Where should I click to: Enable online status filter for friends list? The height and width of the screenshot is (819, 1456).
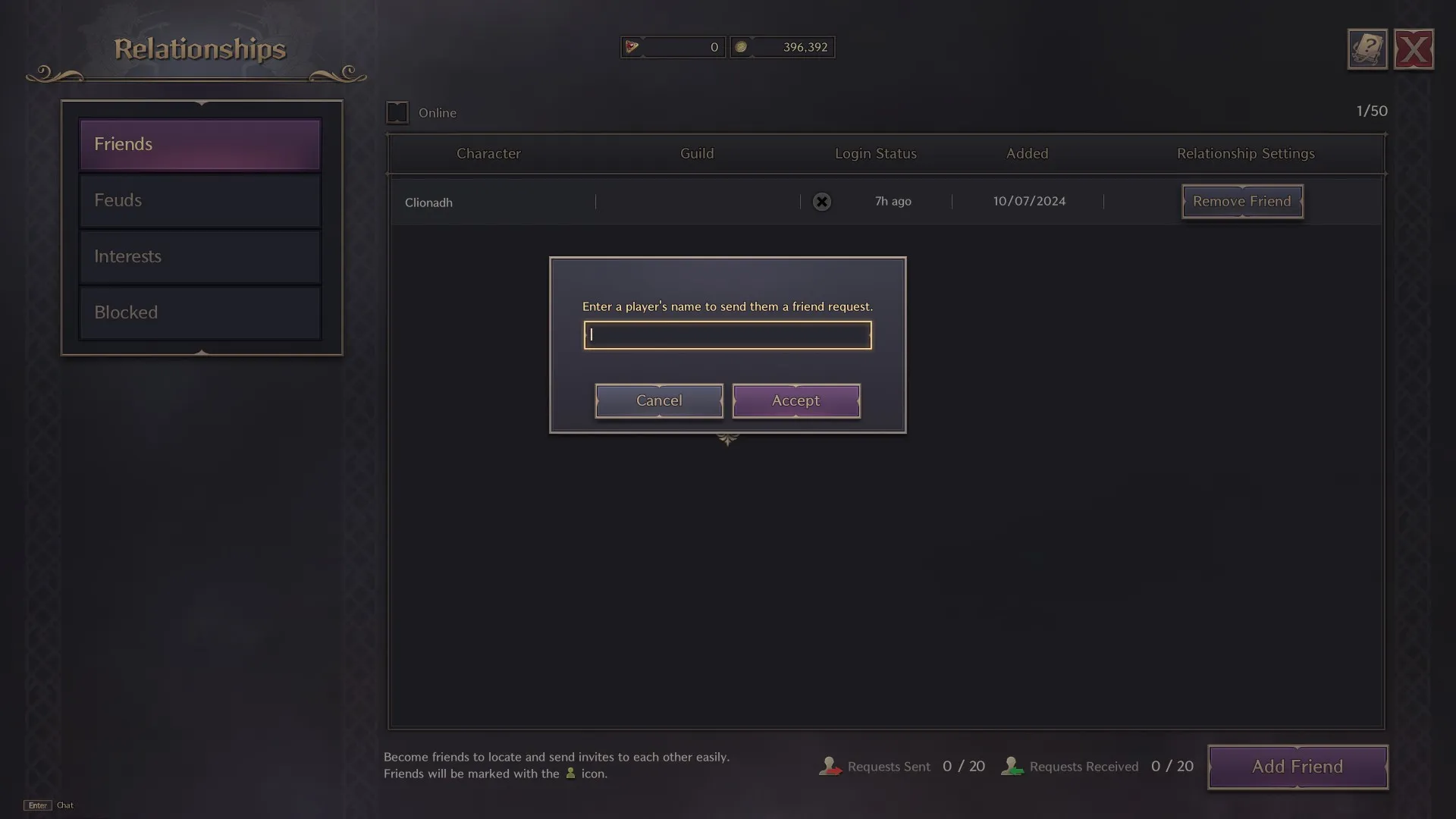click(397, 112)
